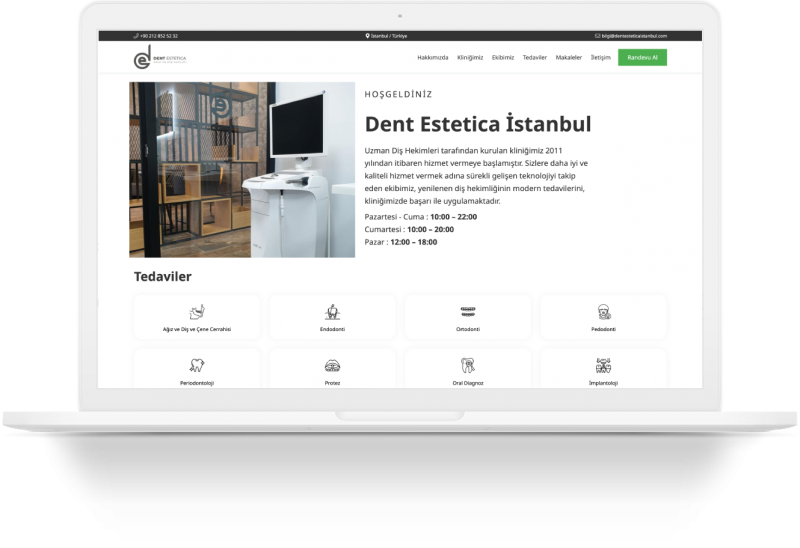Open the Makaleler menu item

[569, 58]
